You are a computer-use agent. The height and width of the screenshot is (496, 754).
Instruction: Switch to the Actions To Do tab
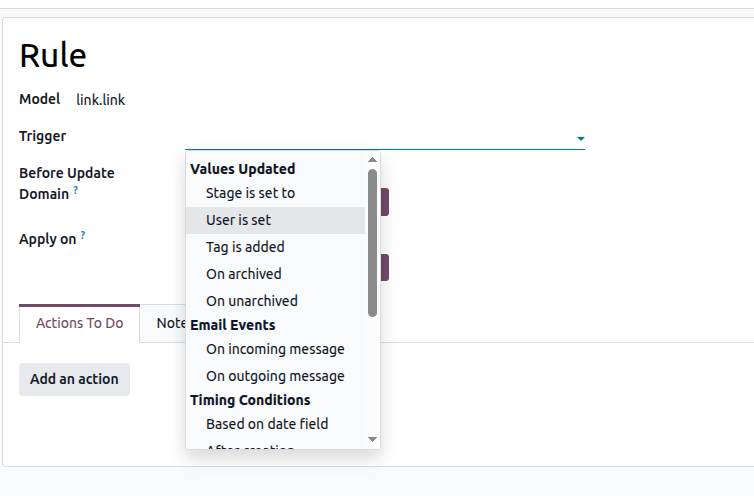click(79, 323)
